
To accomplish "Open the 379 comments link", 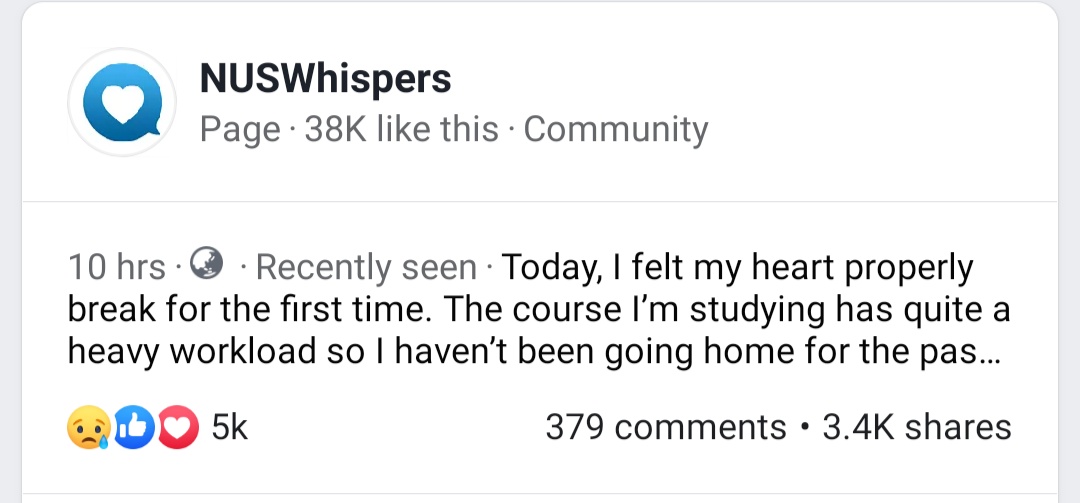I will pos(665,427).
